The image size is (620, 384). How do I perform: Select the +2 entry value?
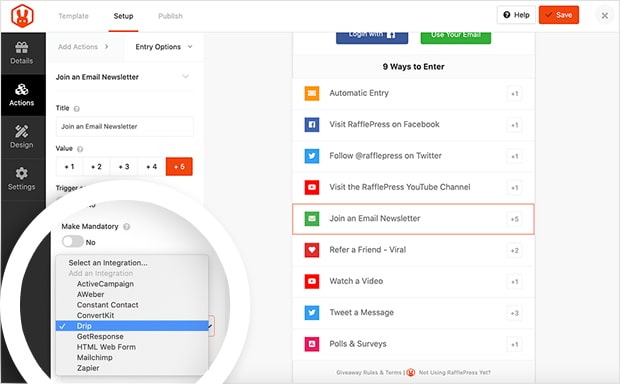tap(96, 166)
